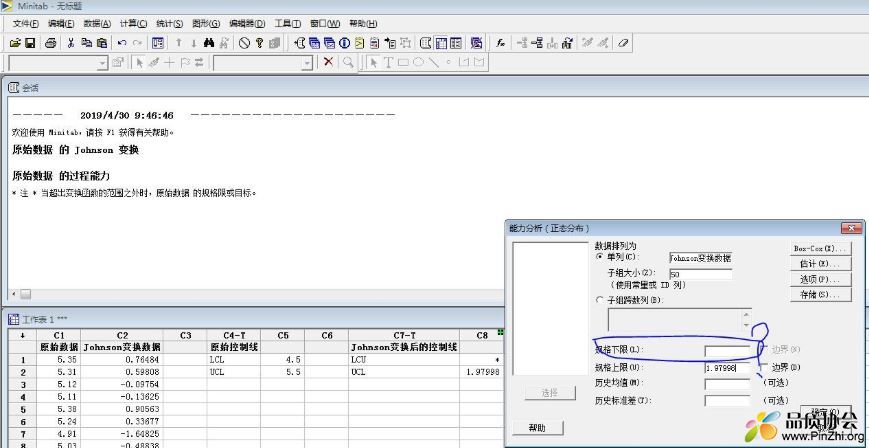Select the rectangle drawing tool

(x=403, y=63)
